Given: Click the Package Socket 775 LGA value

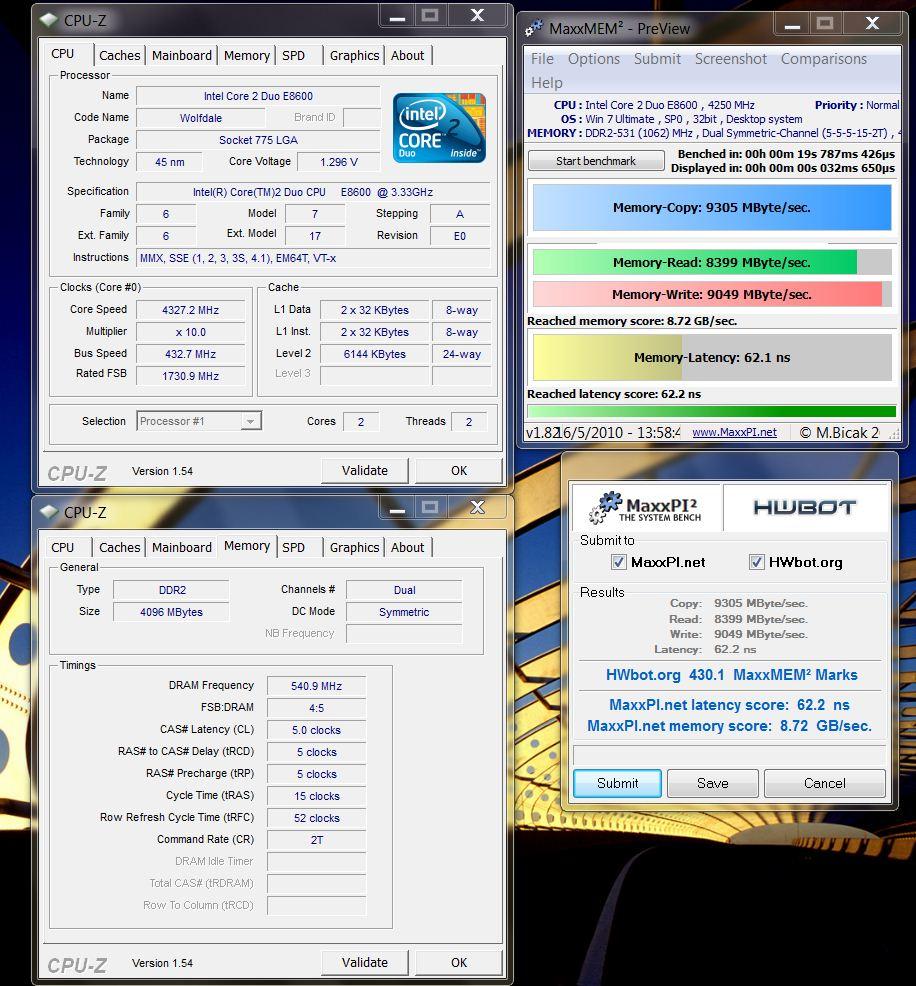Looking at the screenshot, I should 258,140.
